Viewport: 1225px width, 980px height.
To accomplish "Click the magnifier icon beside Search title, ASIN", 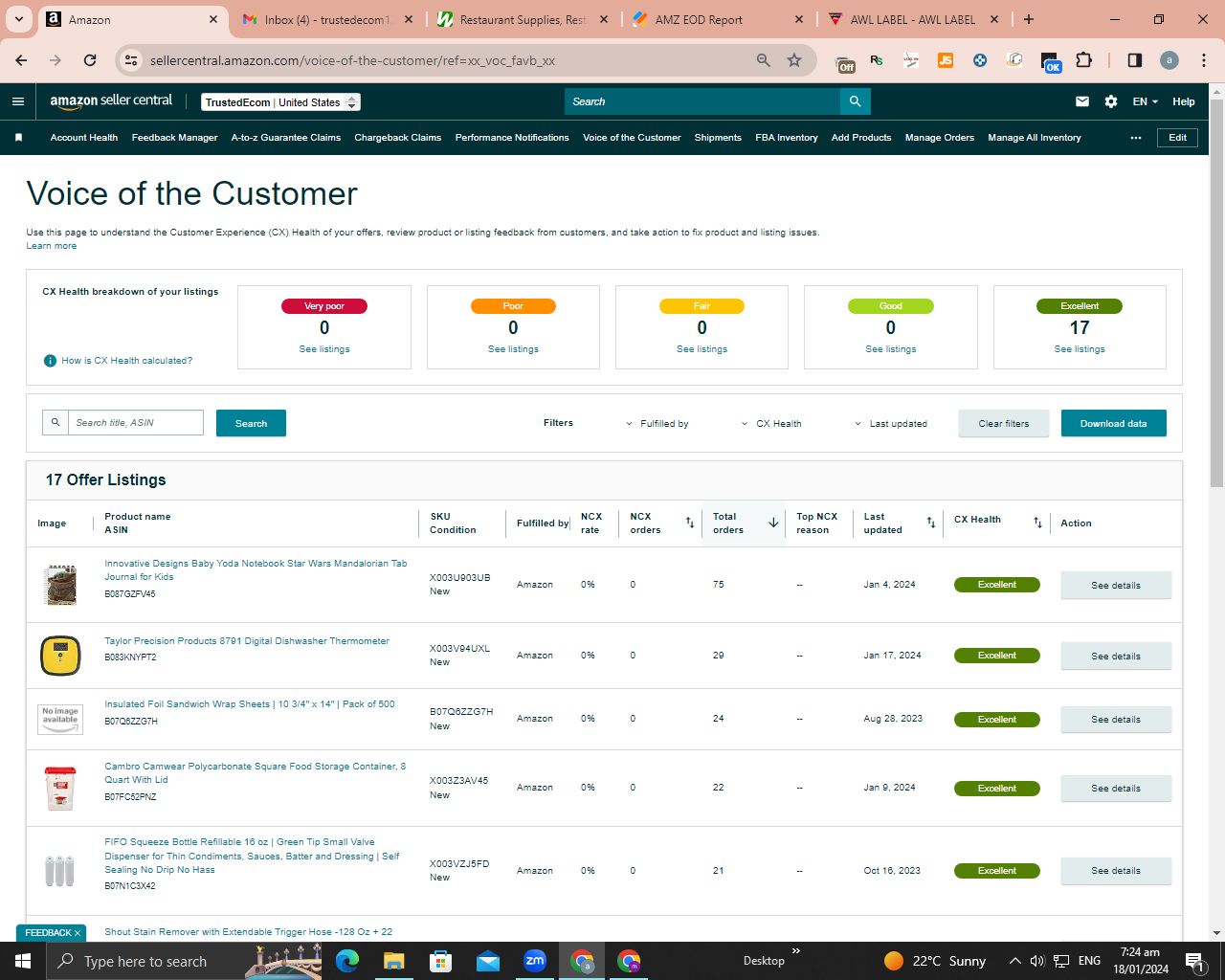I will 56,422.
